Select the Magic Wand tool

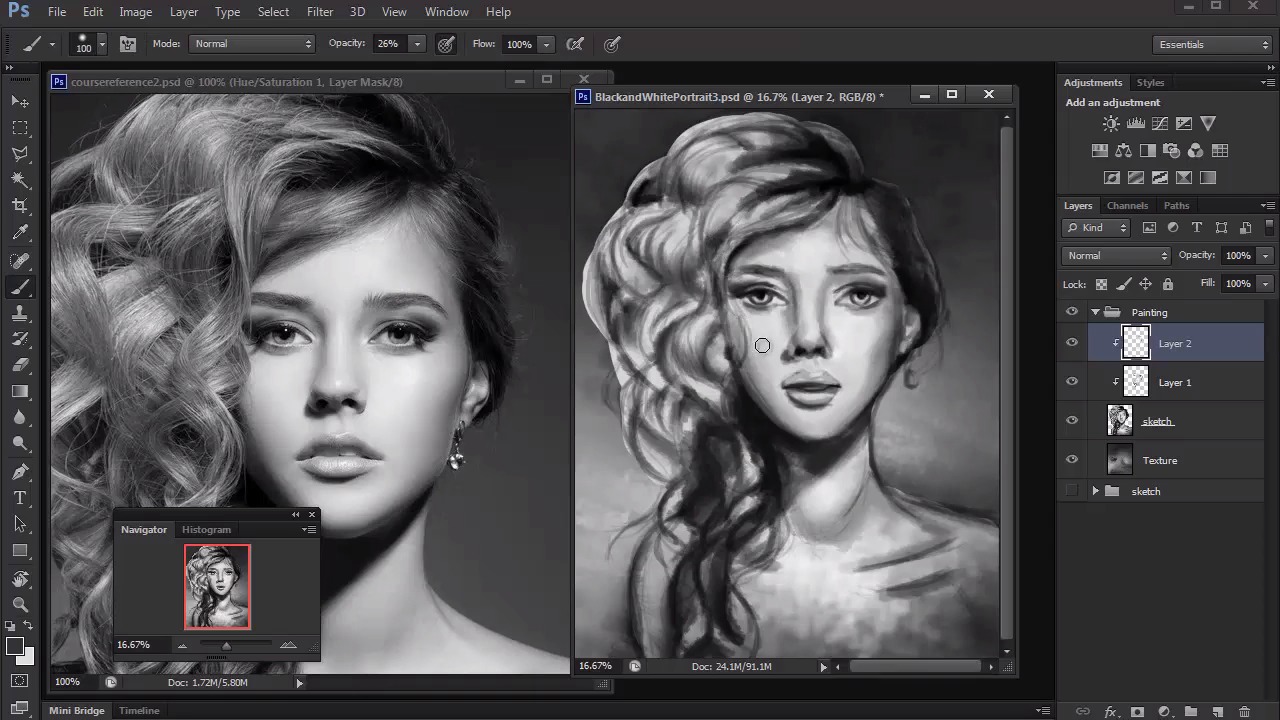[x=20, y=180]
